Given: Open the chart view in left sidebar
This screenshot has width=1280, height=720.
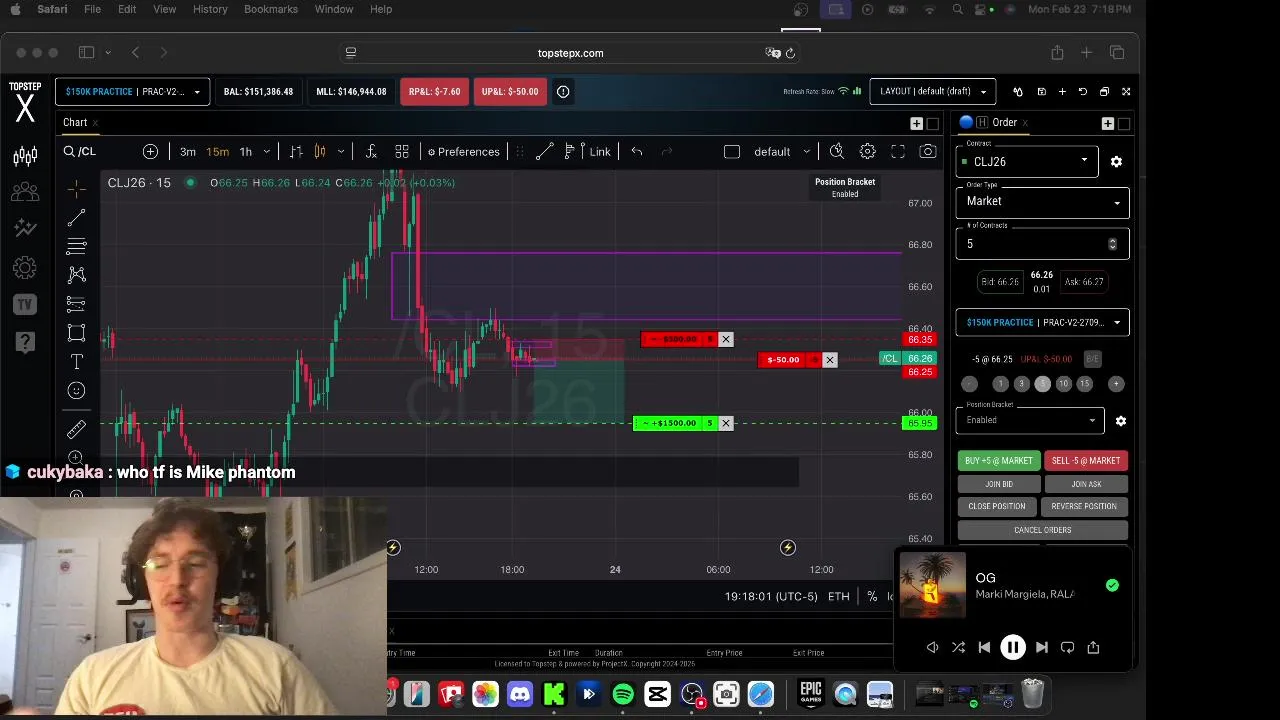Looking at the screenshot, I should coord(25,155).
